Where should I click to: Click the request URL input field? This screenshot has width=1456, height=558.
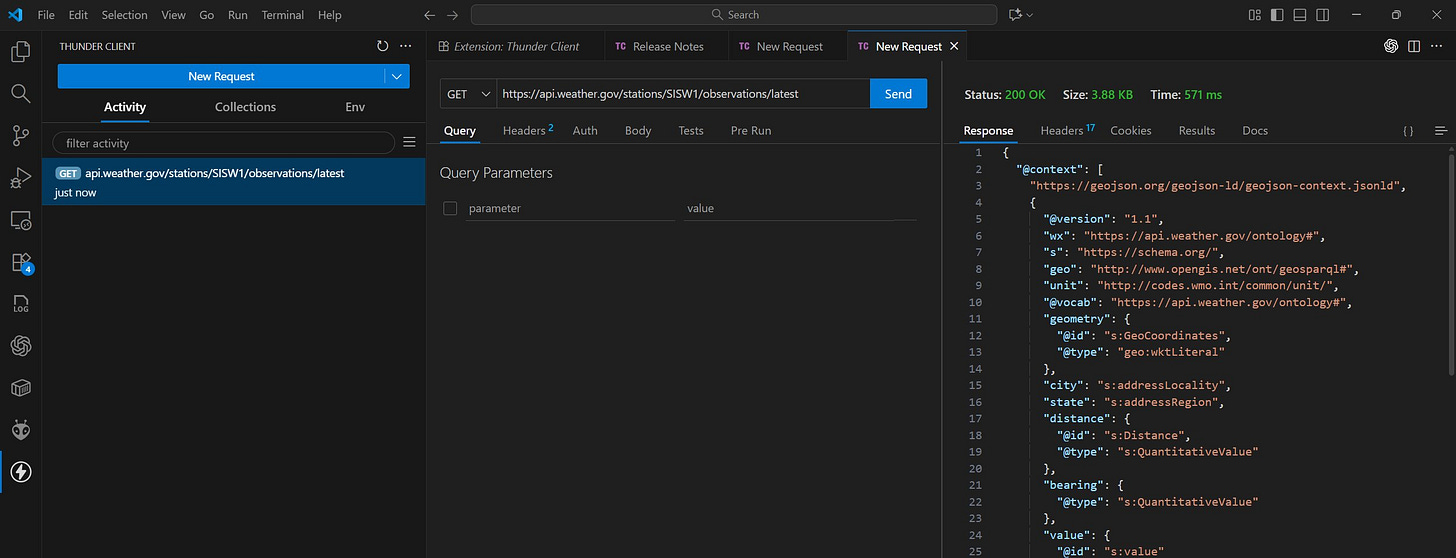(x=683, y=94)
